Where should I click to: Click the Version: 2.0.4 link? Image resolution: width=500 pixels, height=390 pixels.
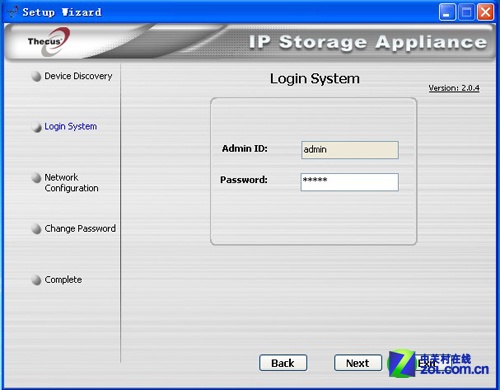[454, 88]
